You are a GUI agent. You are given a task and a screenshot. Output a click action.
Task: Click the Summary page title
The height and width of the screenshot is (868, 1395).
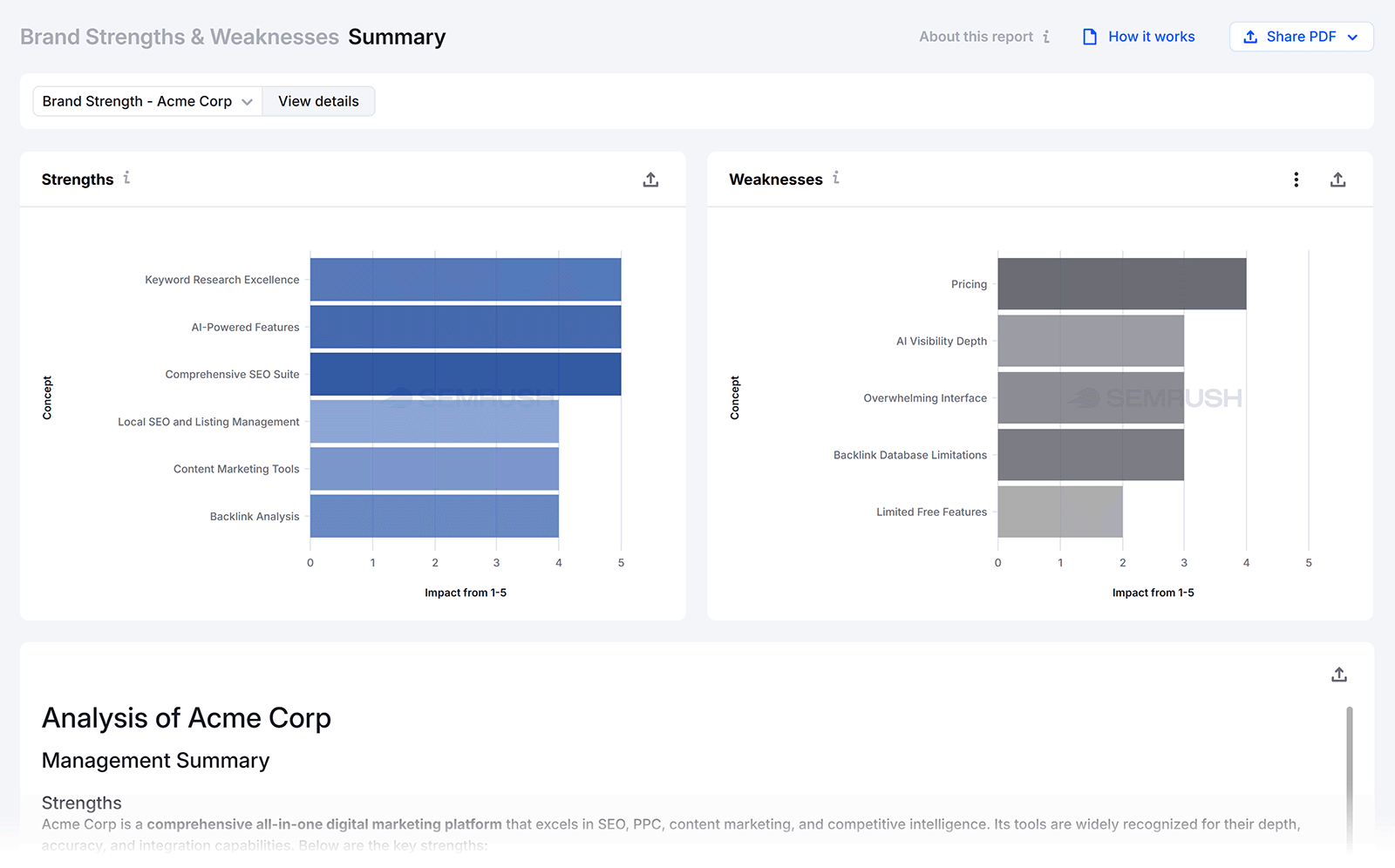[x=397, y=37]
